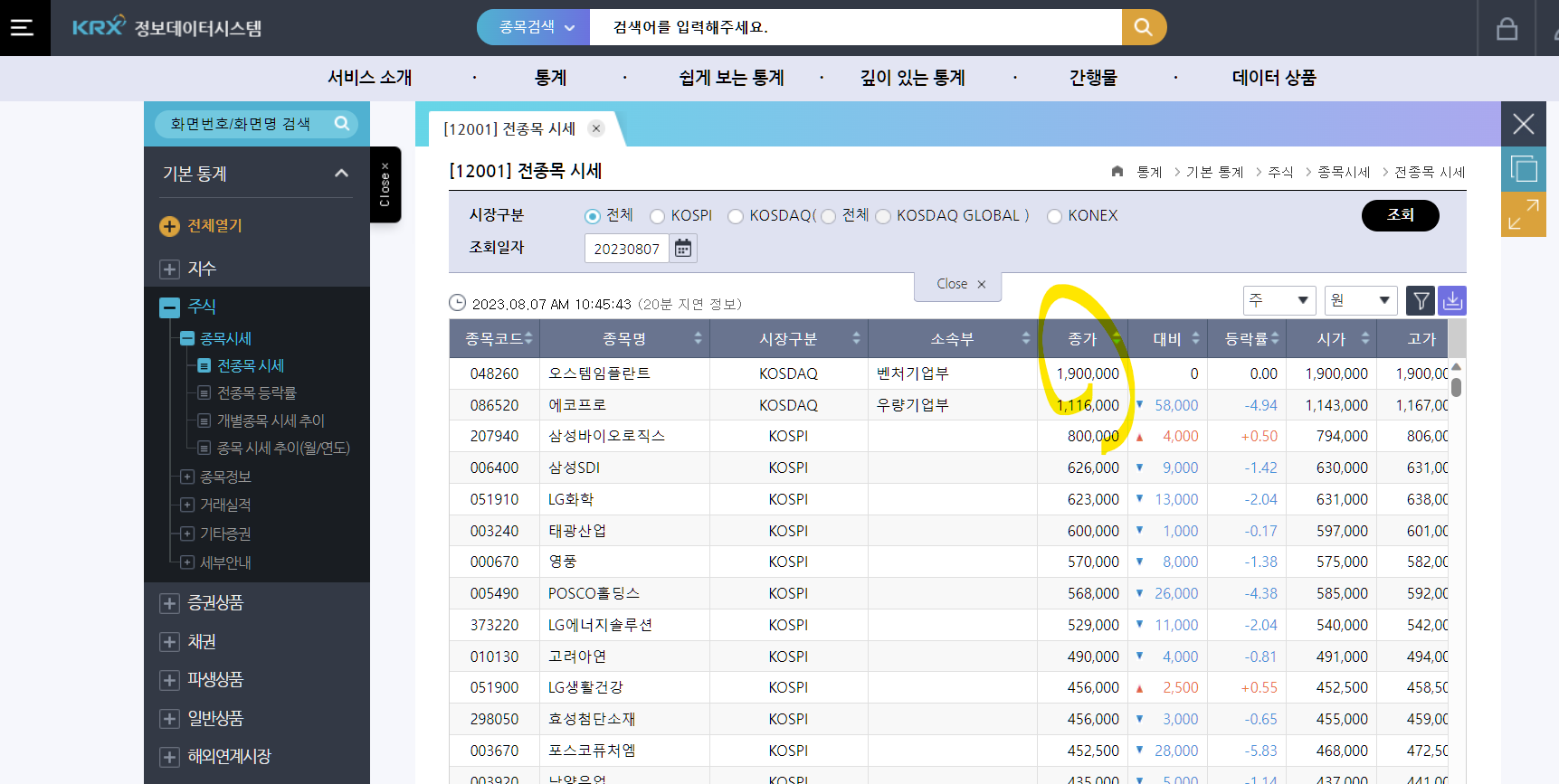Open the 깊이 있는 통계 menu
The height and width of the screenshot is (784, 1559).
coord(912,78)
